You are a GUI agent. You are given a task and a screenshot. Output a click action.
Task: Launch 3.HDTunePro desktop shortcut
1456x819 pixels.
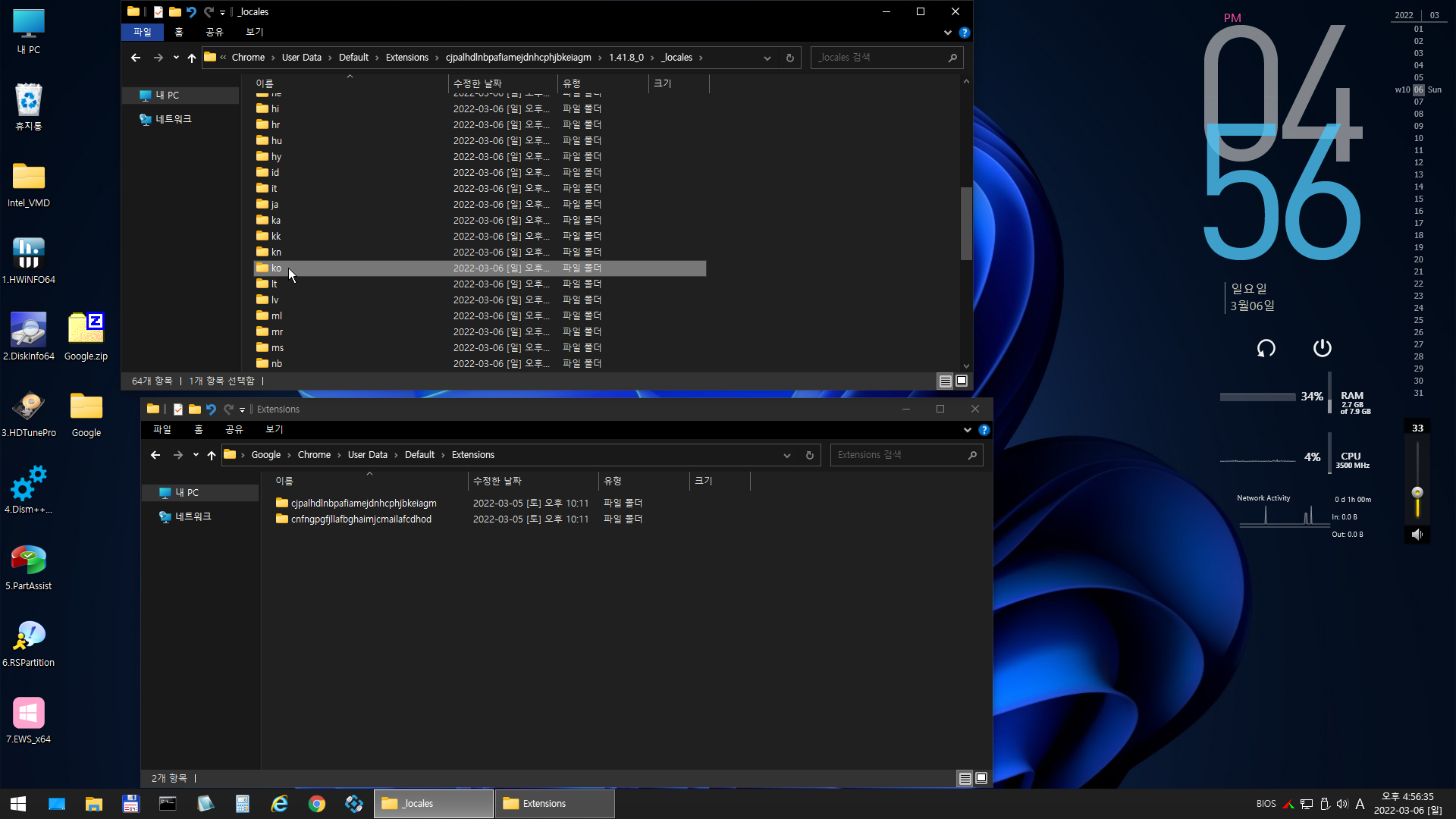(x=29, y=414)
